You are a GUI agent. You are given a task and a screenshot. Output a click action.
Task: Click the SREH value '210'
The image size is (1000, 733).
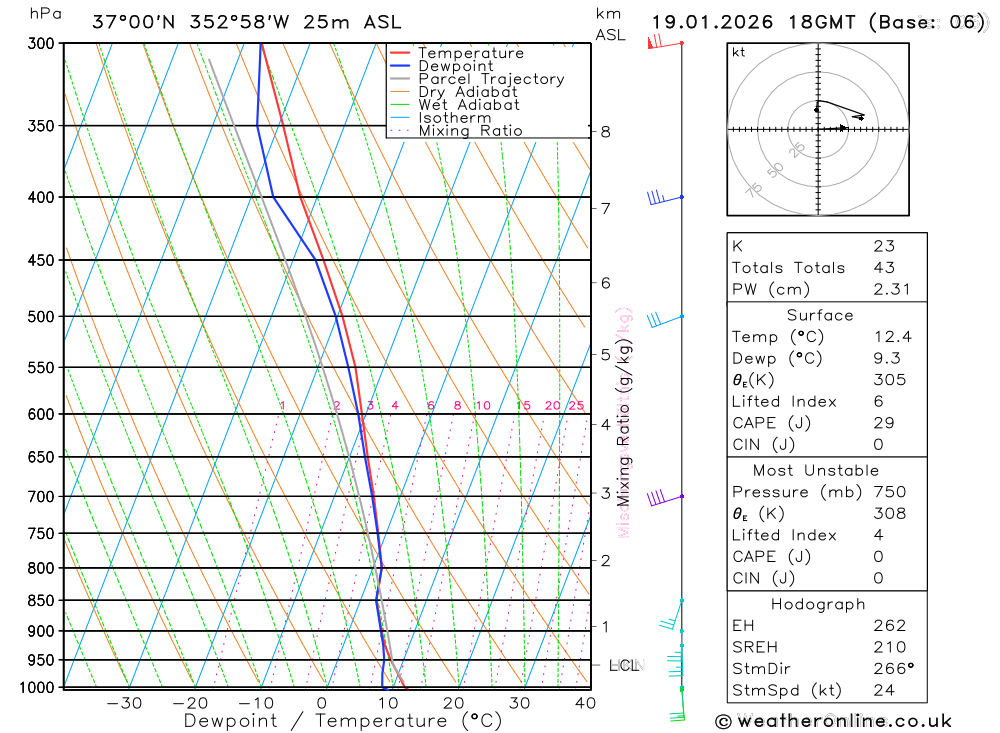890,648
